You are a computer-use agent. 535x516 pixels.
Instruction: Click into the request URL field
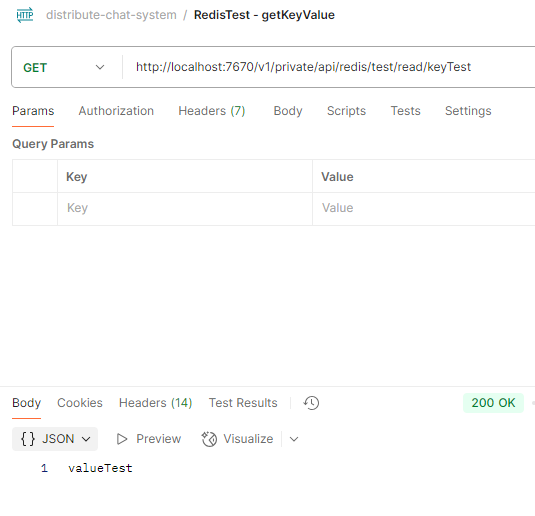(x=329, y=67)
